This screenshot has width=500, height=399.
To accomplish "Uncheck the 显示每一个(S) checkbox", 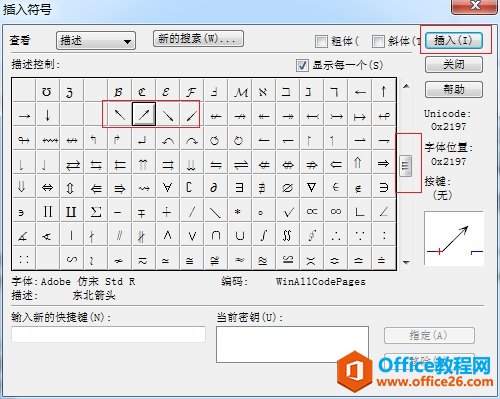I will (302, 65).
